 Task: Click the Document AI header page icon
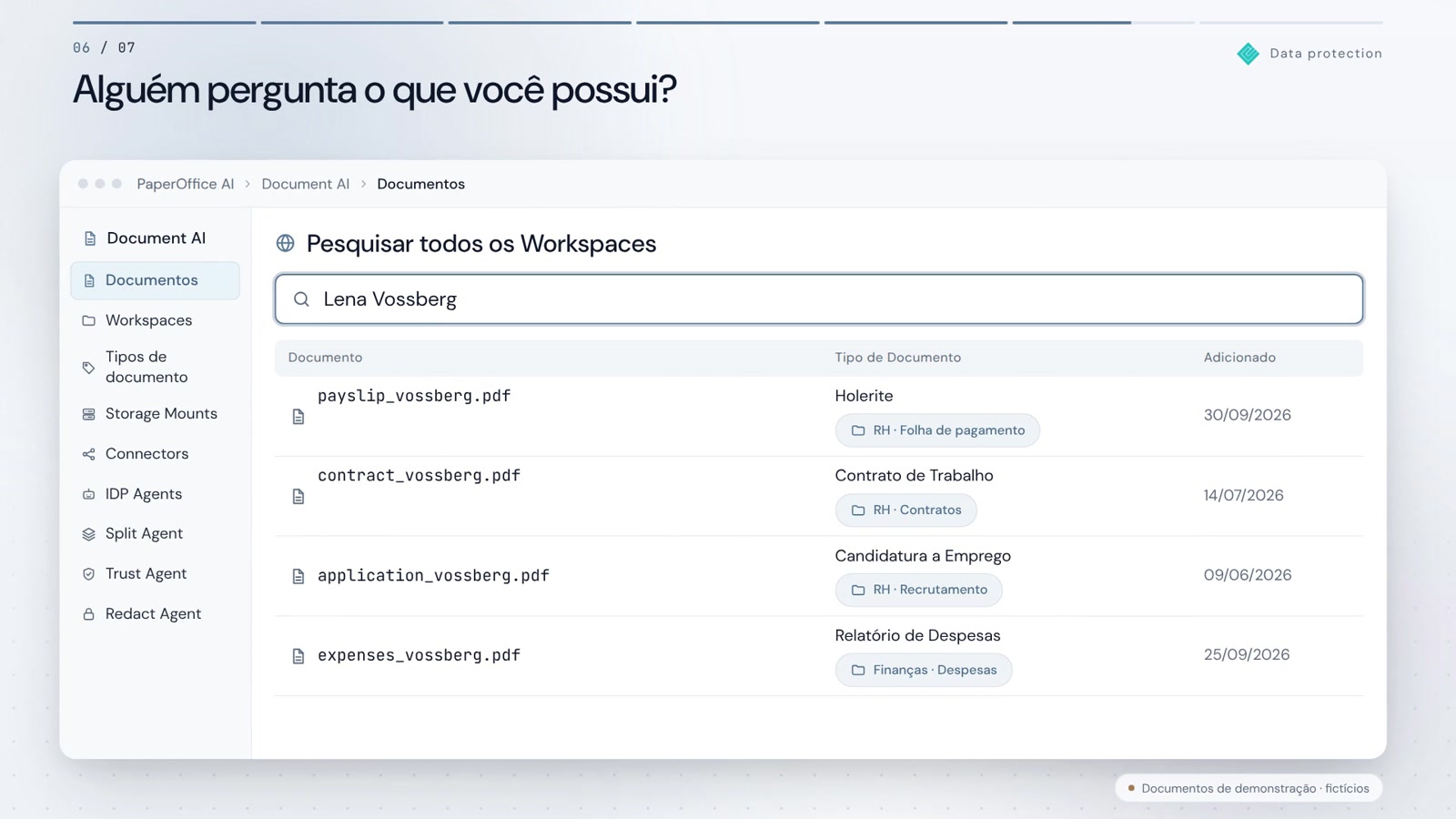(x=89, y=238)
